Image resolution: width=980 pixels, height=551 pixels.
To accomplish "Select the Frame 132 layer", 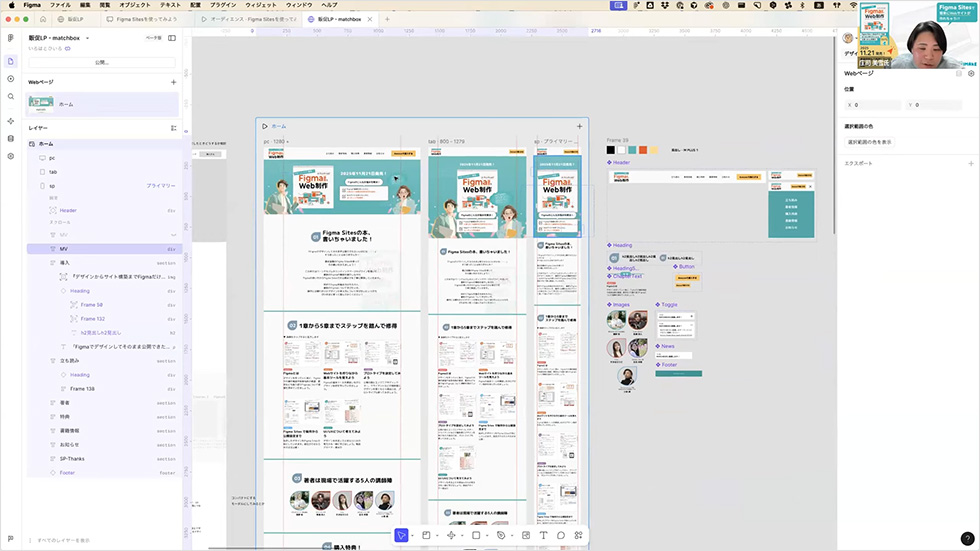I will pyautogui.click(x=103, y=319).
